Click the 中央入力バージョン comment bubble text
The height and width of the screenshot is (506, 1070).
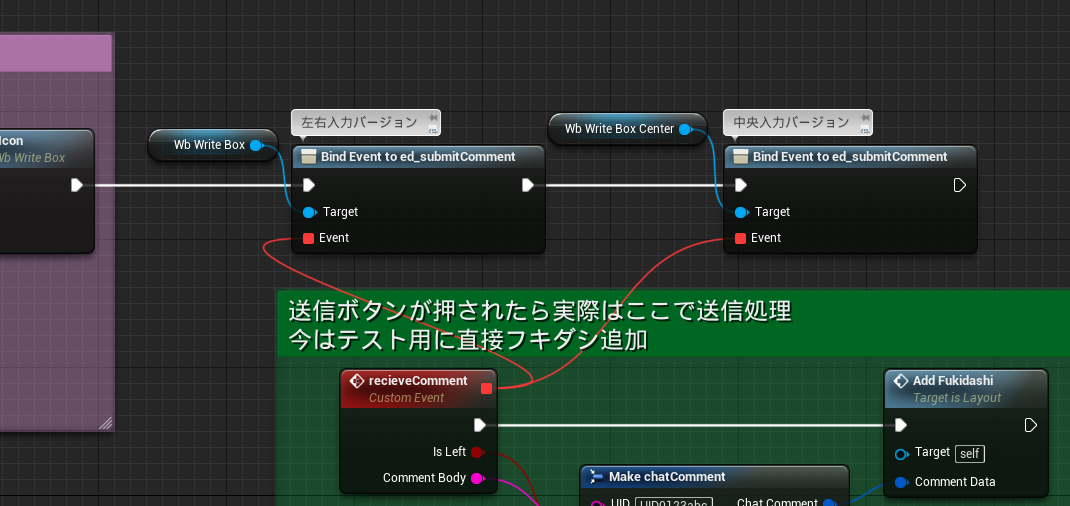pos(791,123)
